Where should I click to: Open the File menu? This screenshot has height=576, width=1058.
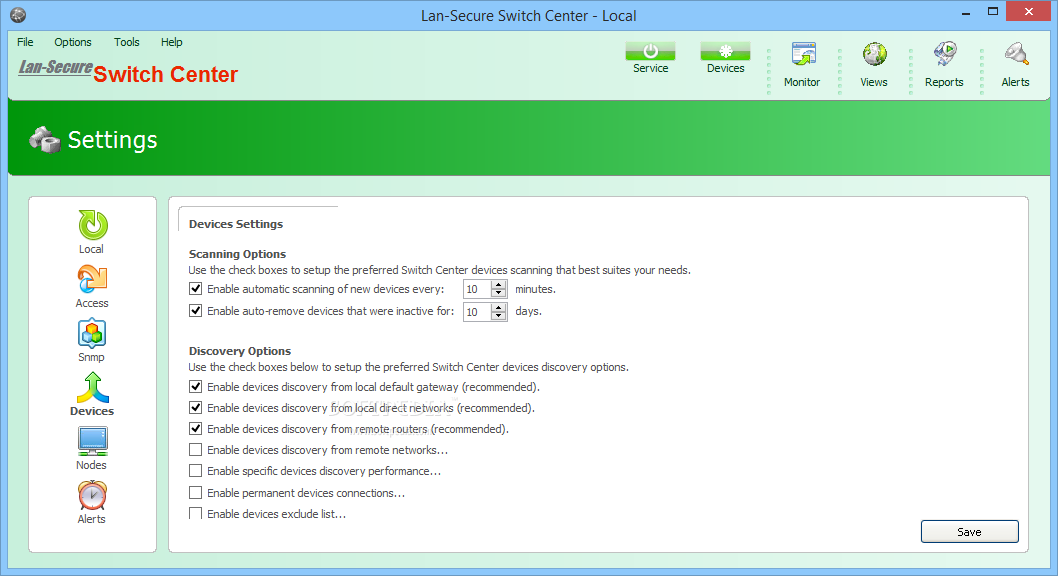(x=25, y=42)
